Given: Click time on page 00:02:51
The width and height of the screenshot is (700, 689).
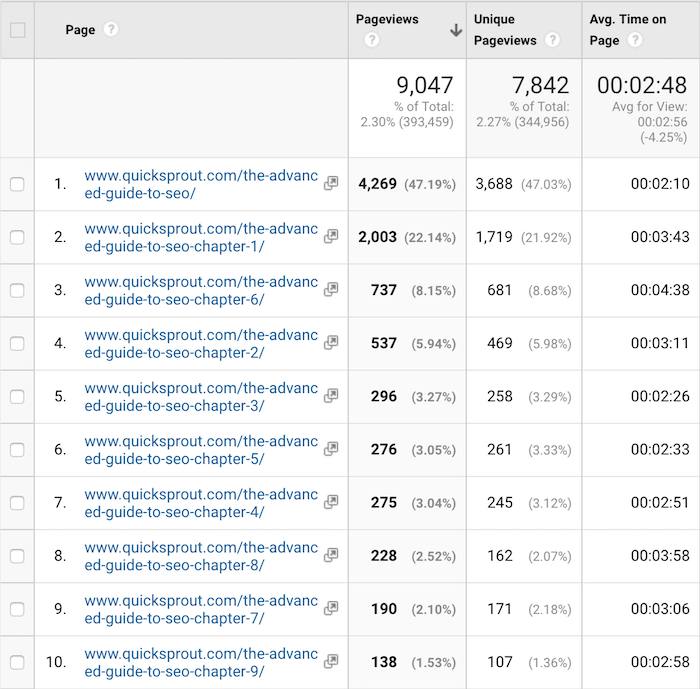Looking at the screenshot, I should coord(660,502).
